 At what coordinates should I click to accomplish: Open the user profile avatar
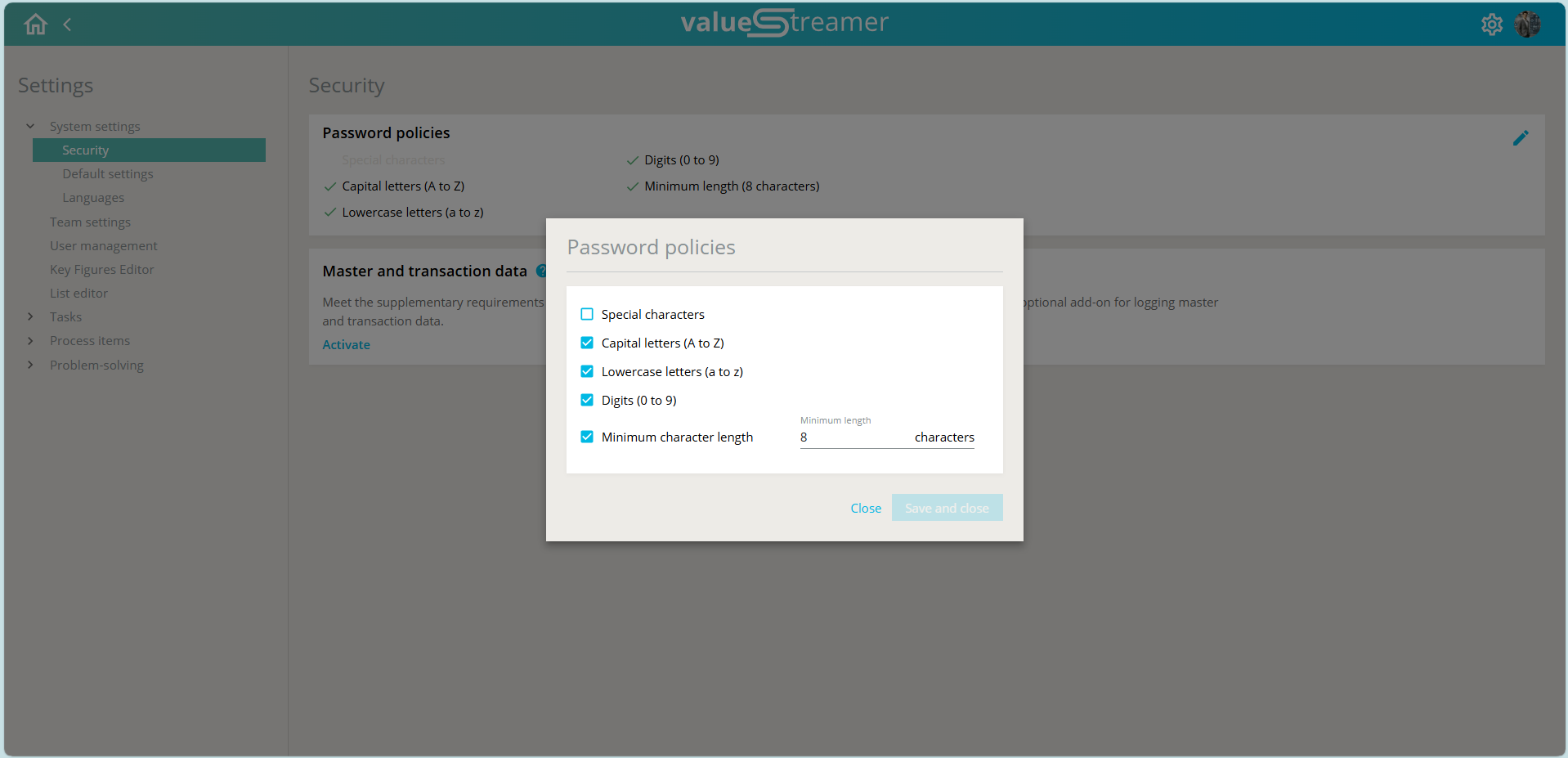click(1526, 25)
